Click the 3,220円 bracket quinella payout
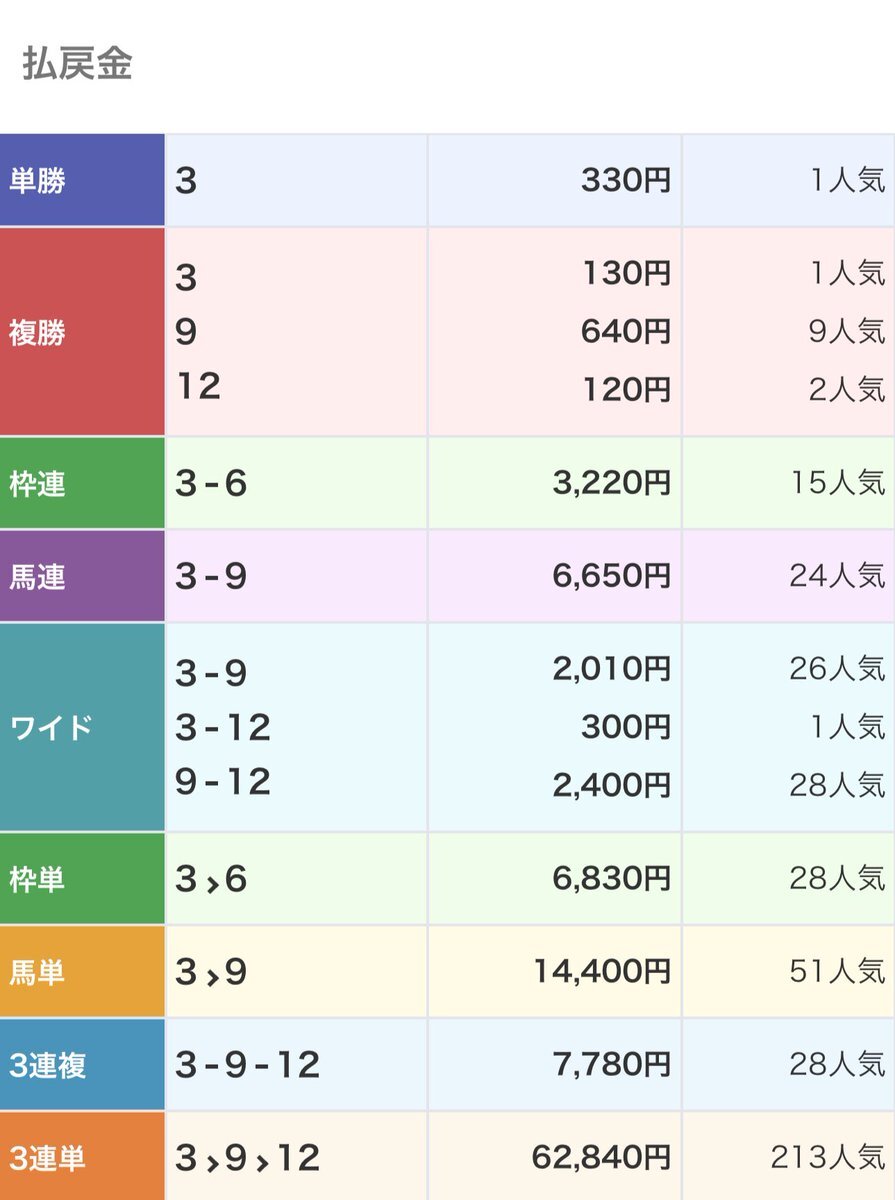 [611, 483]
